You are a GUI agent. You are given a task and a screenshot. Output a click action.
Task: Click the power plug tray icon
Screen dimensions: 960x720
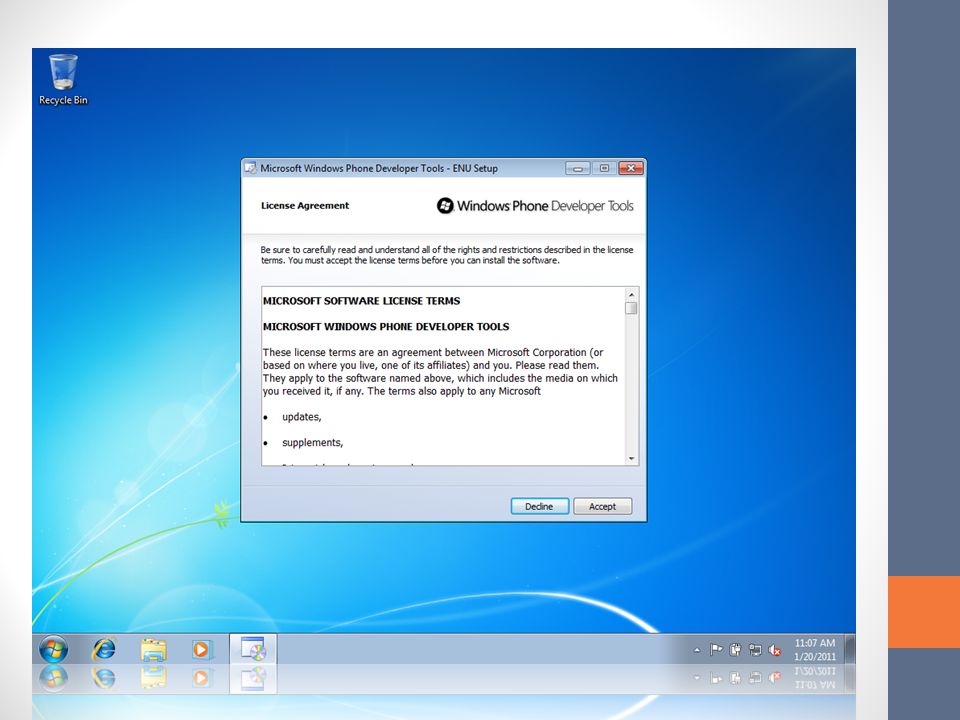[735, 650]
